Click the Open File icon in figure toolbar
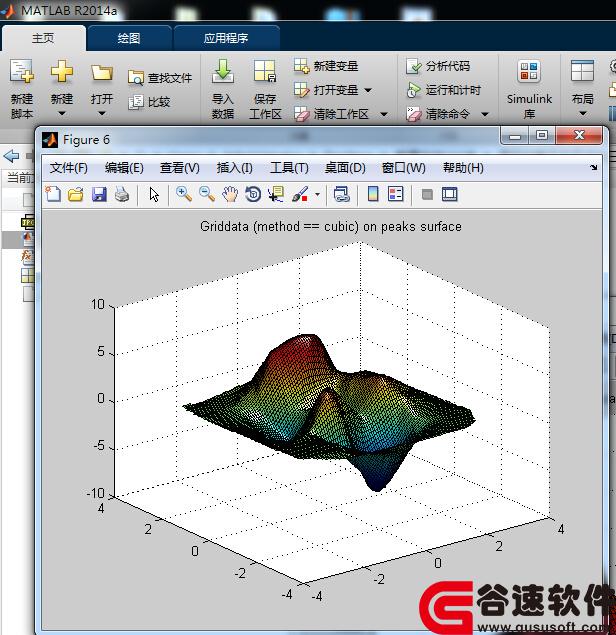 point(76,194)
